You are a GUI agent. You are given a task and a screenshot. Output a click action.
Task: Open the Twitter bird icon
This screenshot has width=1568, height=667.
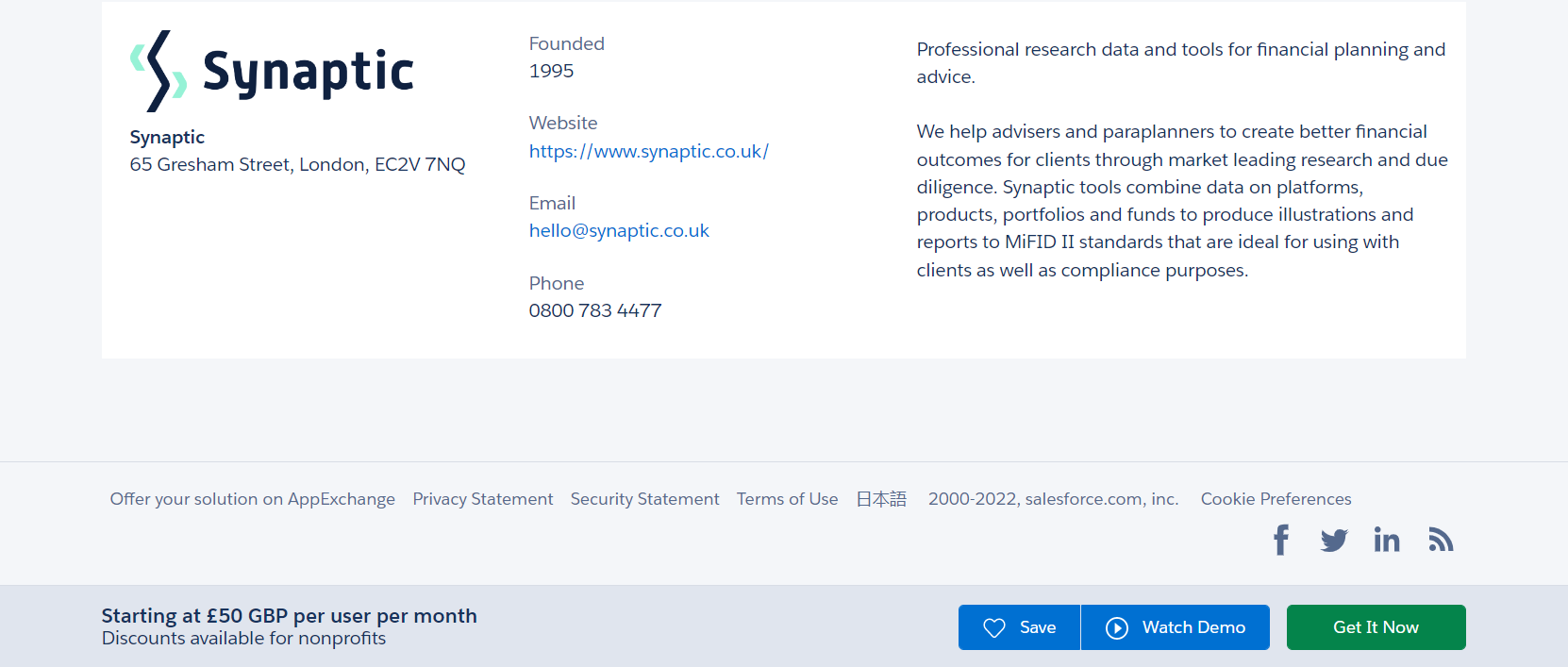(x=1334, y=541)
